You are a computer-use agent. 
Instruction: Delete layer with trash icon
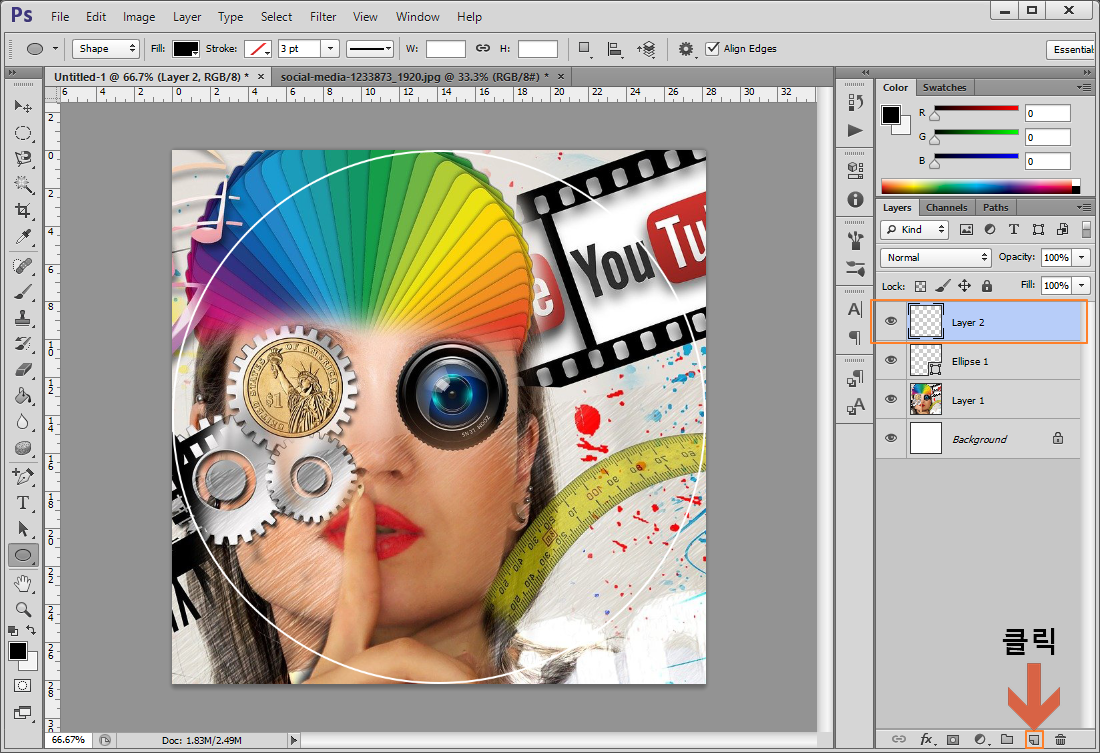pyautogui.click(x=1060, y=739)
